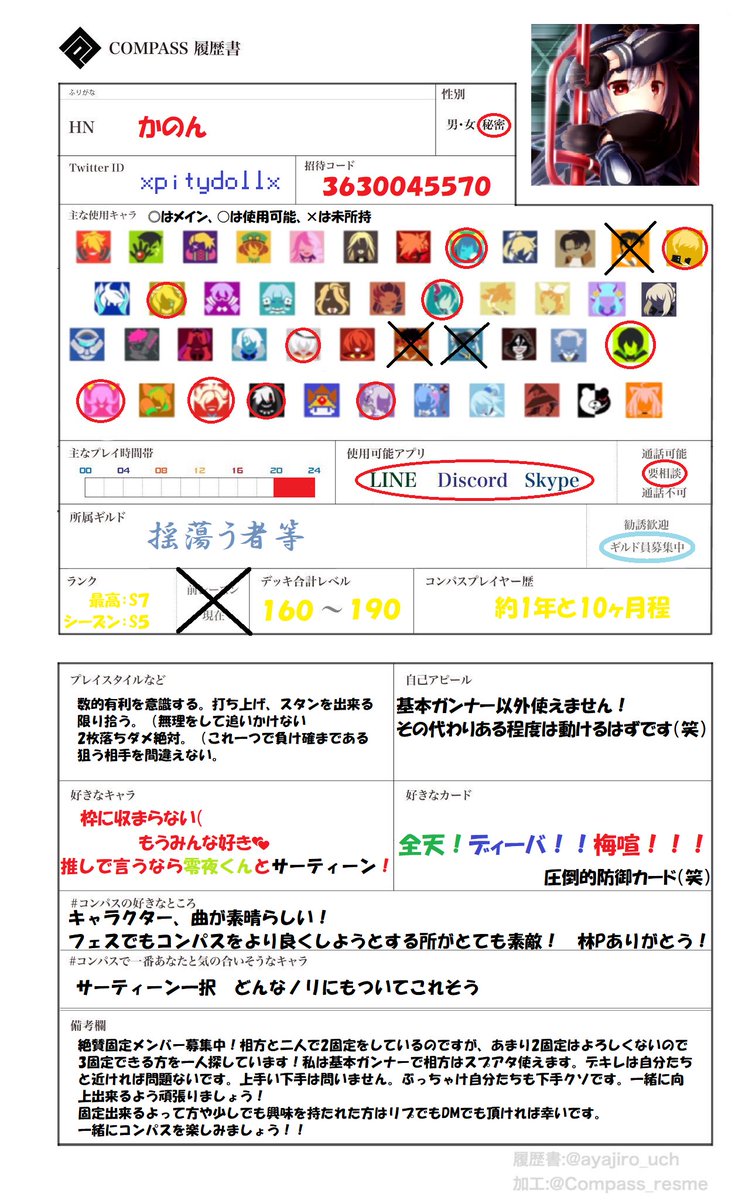Click the text 圧倒的防御カード(笑)
The image size is (735, 1200).
click(627, 877)
